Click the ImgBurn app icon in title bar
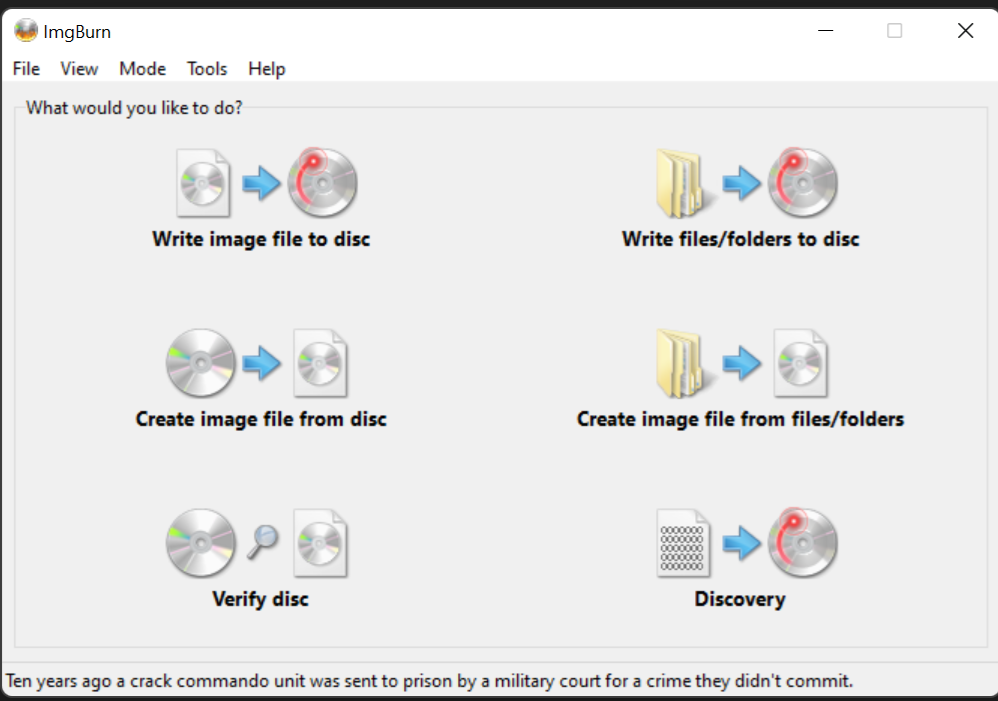The height and width of the screenshot is (701, 998). 25,31
